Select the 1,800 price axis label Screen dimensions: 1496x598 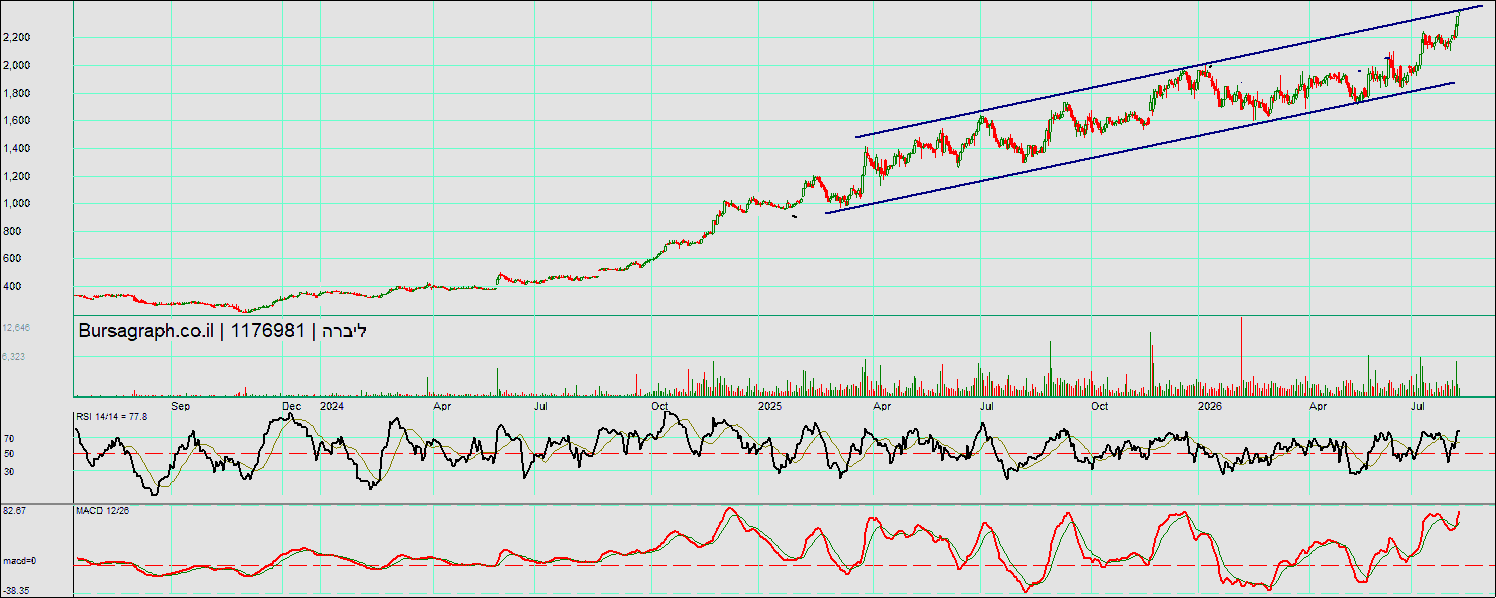coord(16,93)
